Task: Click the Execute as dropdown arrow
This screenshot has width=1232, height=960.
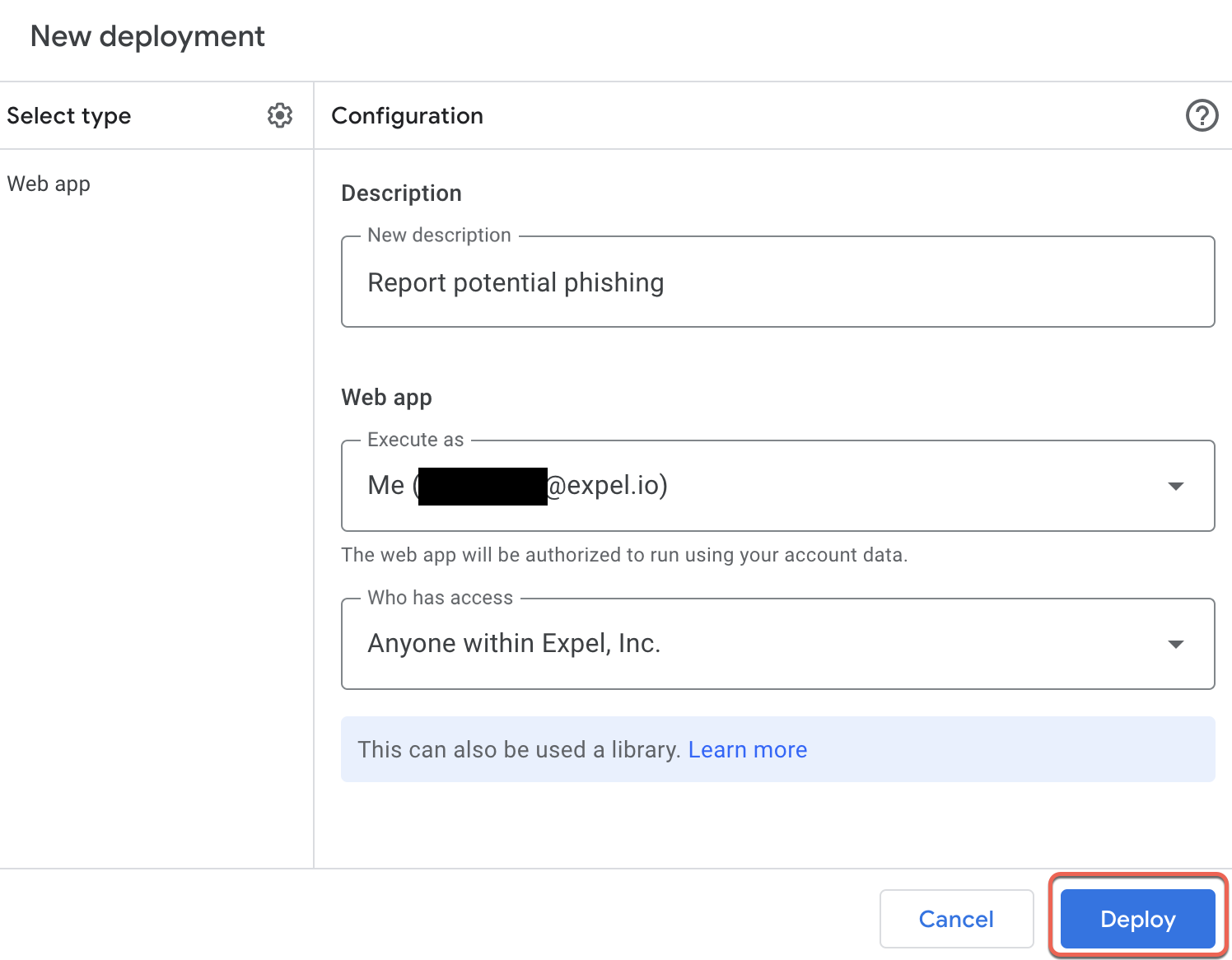Action: coord(1176,486)
